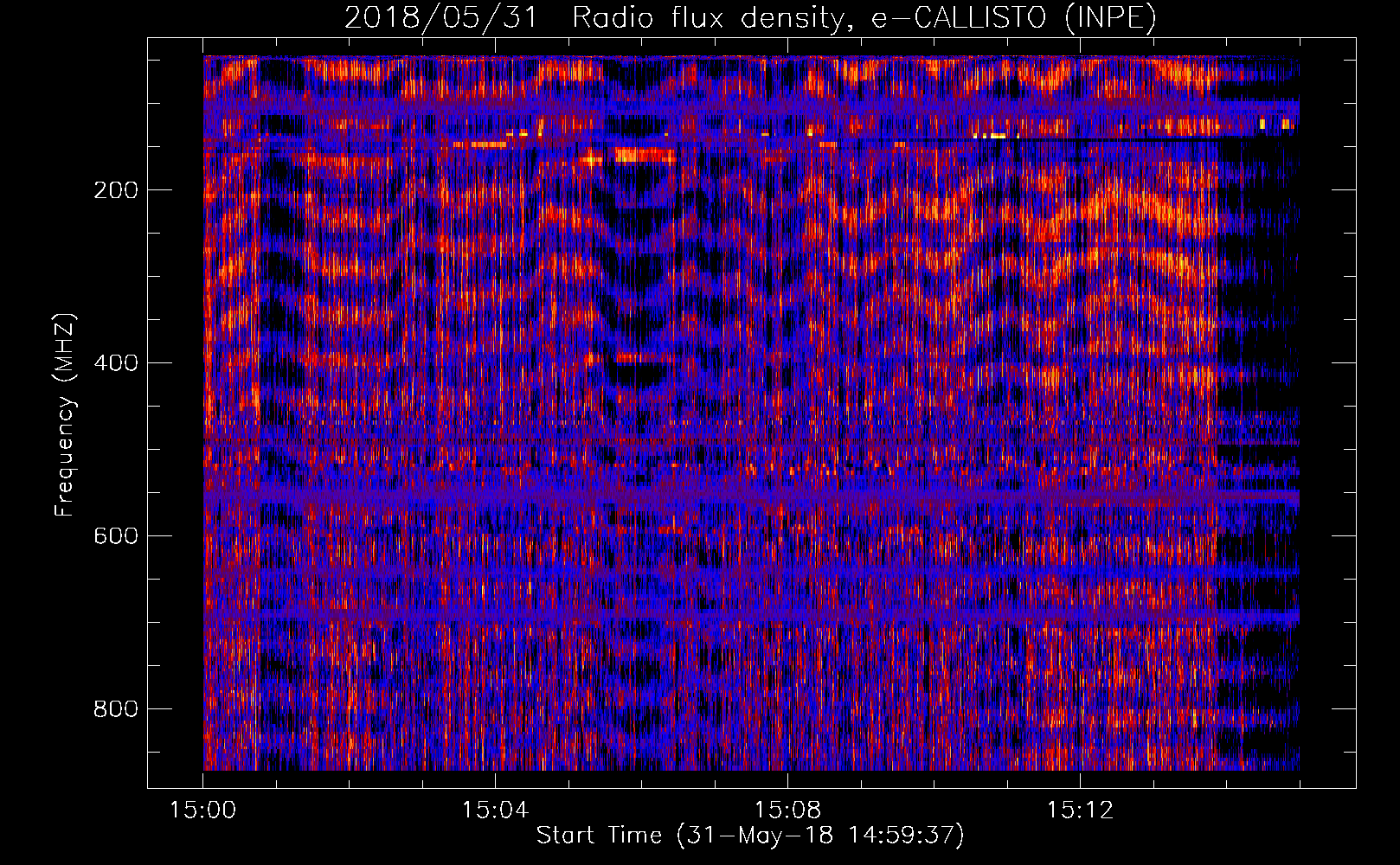Click the '15:00' time tick label
This screenshot has width=1400, height=865.
coord(202,811)
